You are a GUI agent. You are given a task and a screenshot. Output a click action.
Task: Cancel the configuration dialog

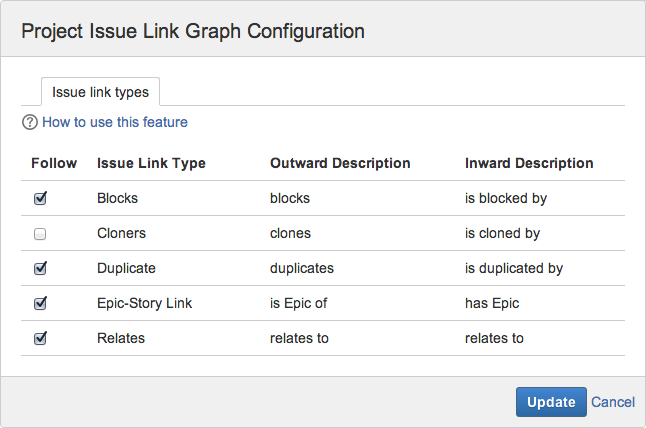click(613, 402)
